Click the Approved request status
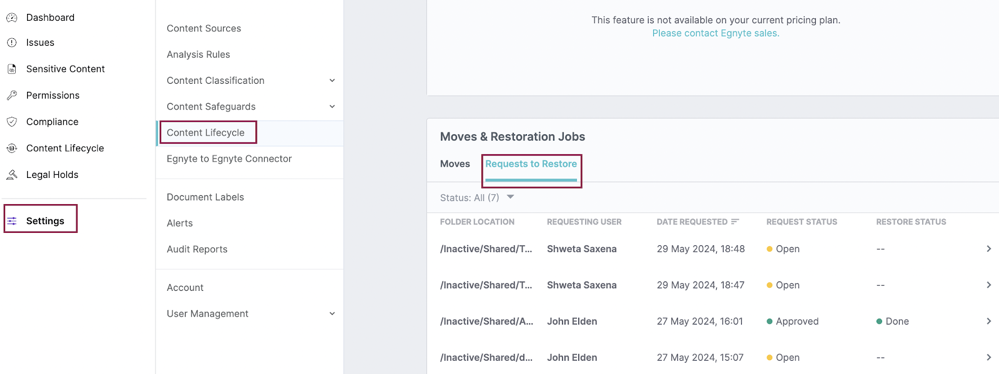This screenshot has width=999, height=374. (793, 322)
